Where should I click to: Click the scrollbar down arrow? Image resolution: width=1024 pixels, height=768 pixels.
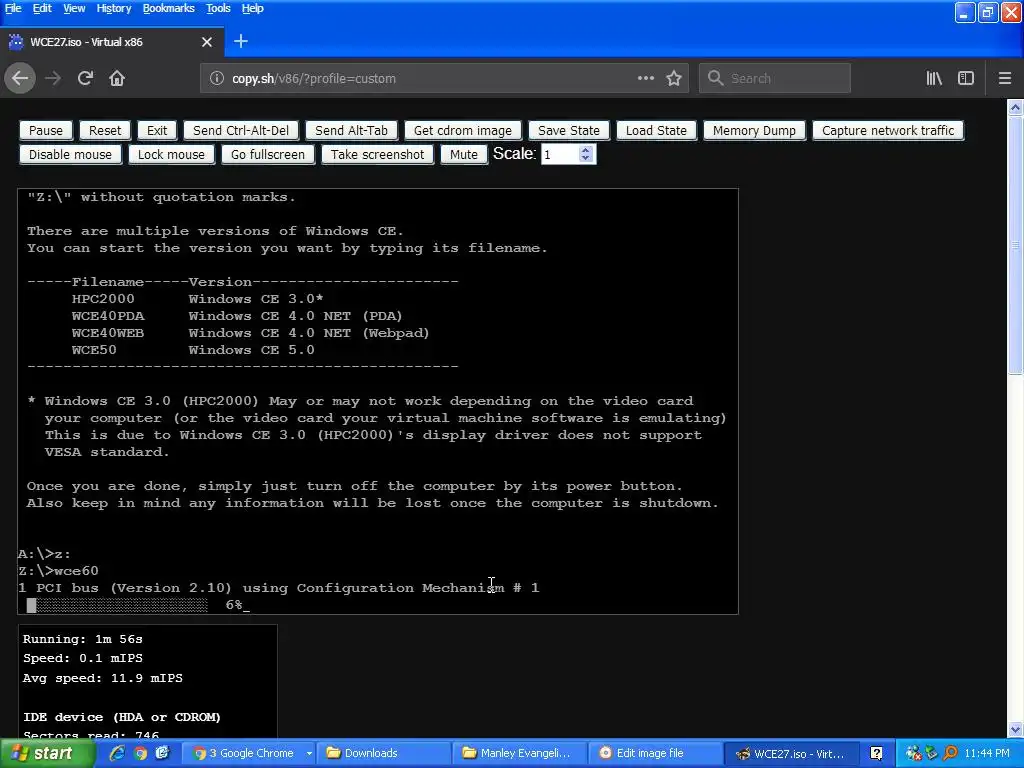coord(1016,729)
